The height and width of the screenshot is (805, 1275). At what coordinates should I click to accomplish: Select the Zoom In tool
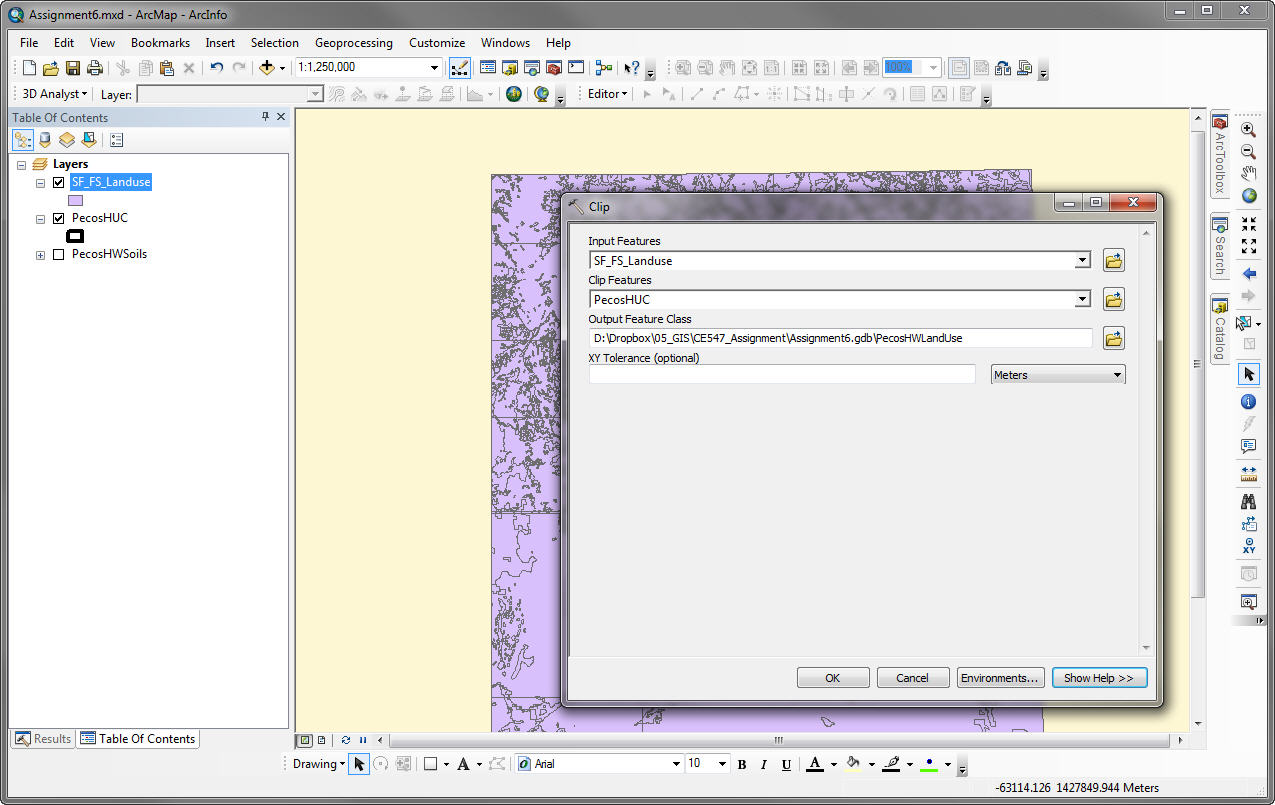[x=1249, y=129]
